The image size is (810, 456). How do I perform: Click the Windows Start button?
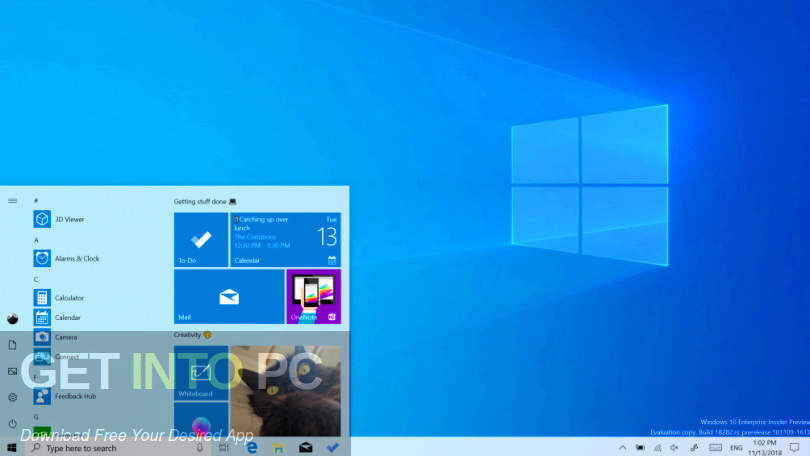click(12, 447)
